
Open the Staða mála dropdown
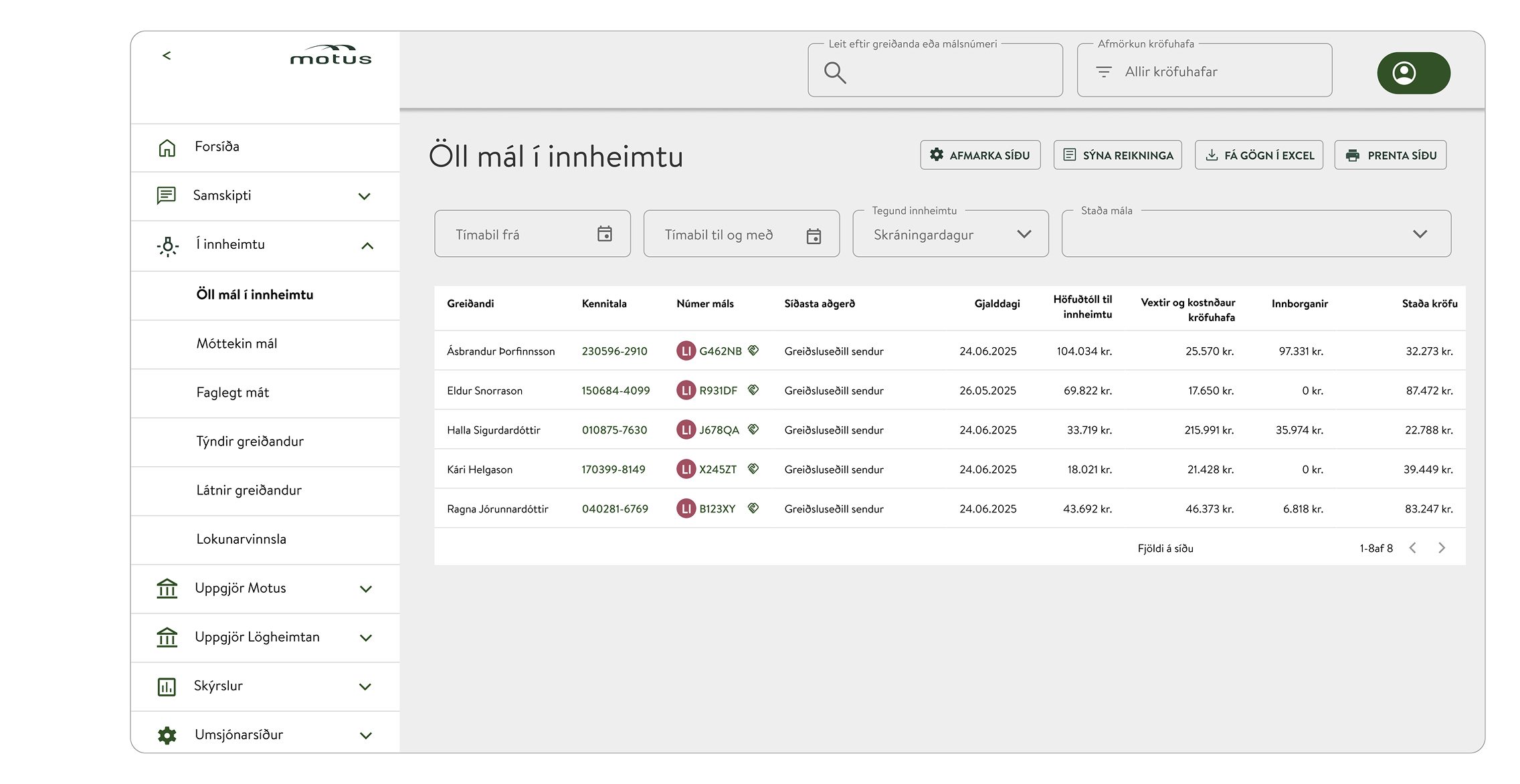pos(1256,234)
